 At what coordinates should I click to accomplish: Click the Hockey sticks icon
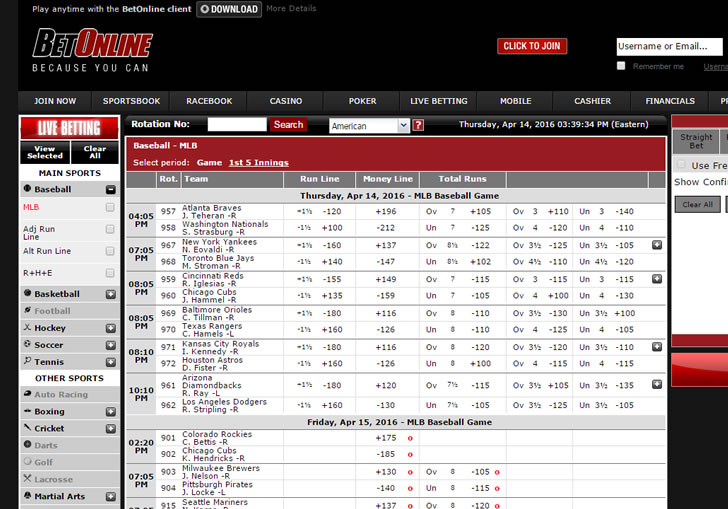pyautogui.click(x=27, y=327)
